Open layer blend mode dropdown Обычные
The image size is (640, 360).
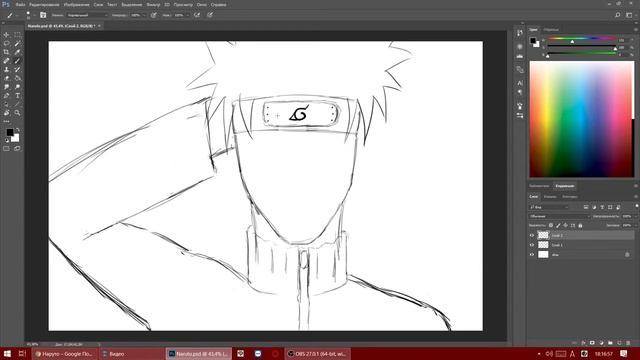coord(559,216)
